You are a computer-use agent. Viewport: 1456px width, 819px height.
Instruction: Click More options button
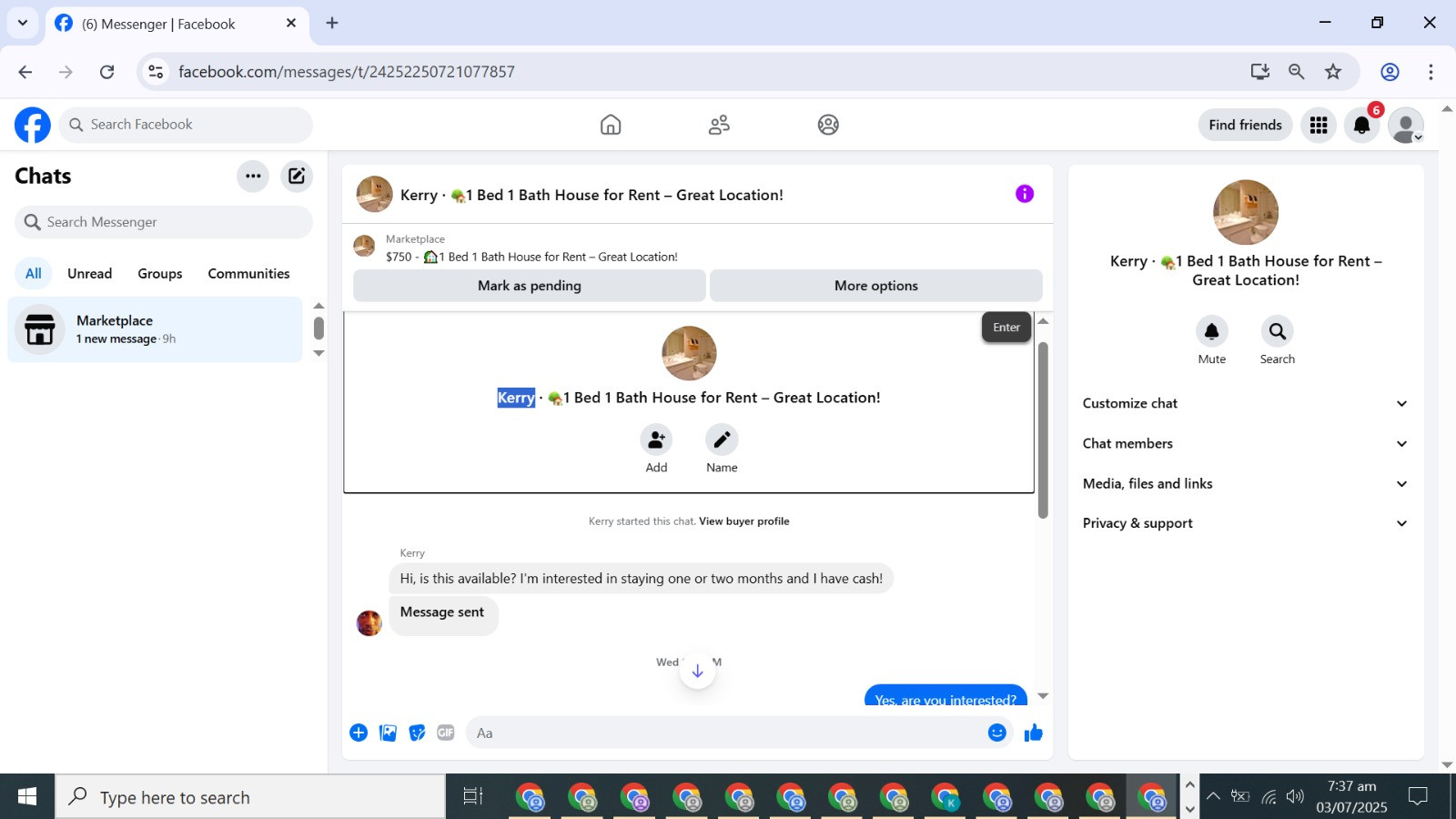[876, 286]
